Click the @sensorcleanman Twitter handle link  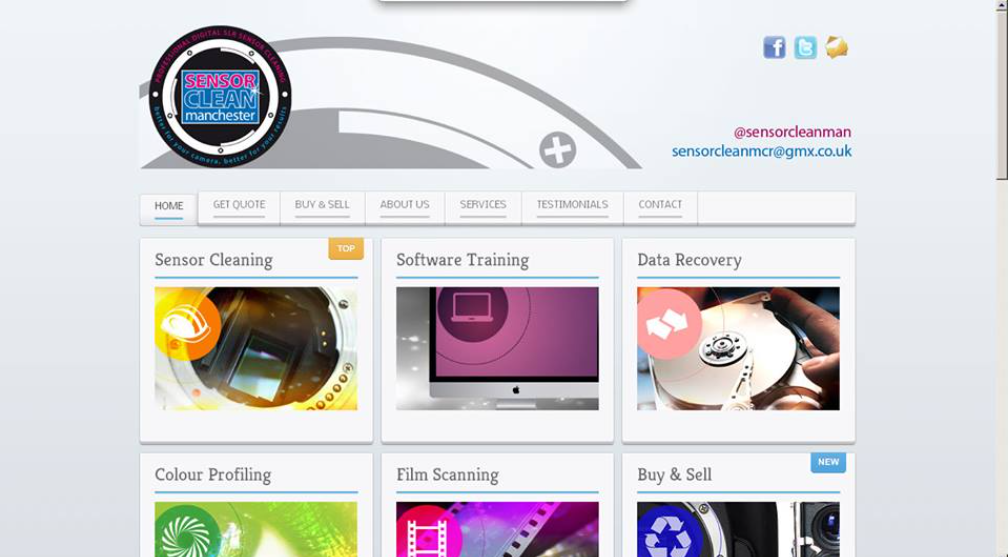(792, 132)
